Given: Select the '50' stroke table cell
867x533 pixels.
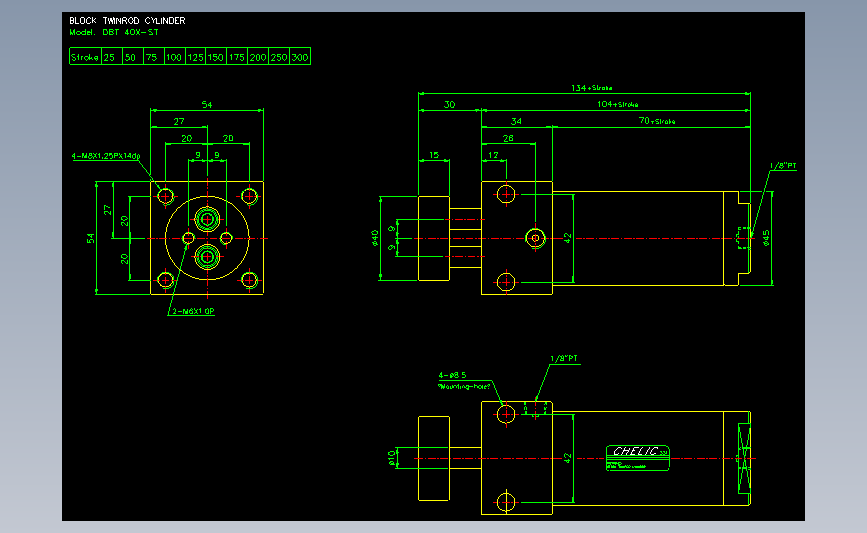Looking at the screenshot, I should [132, 56].
